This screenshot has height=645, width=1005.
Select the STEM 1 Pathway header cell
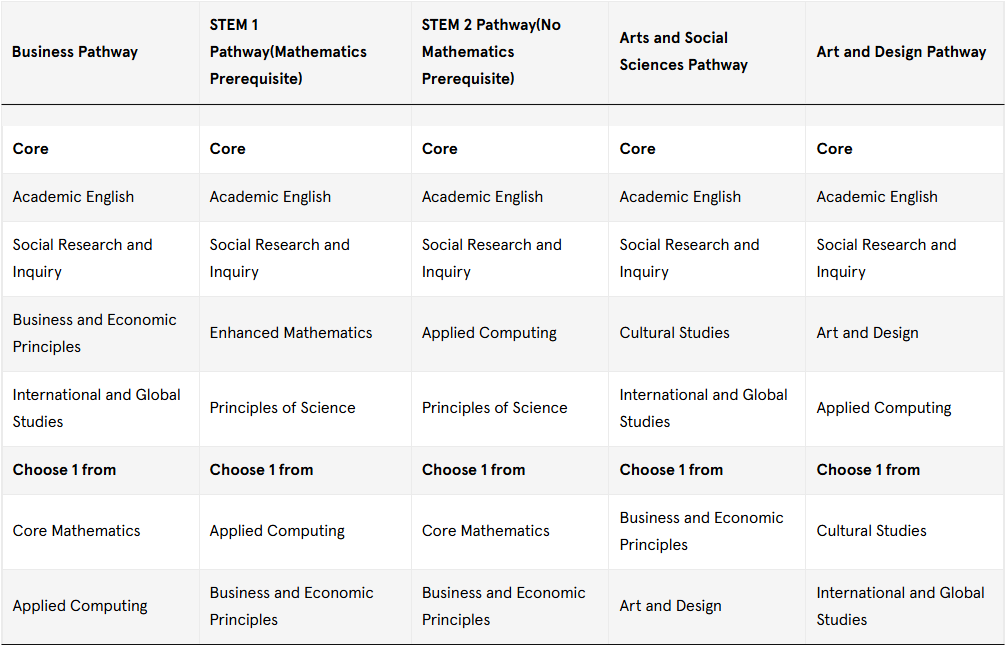coord(288,52)
